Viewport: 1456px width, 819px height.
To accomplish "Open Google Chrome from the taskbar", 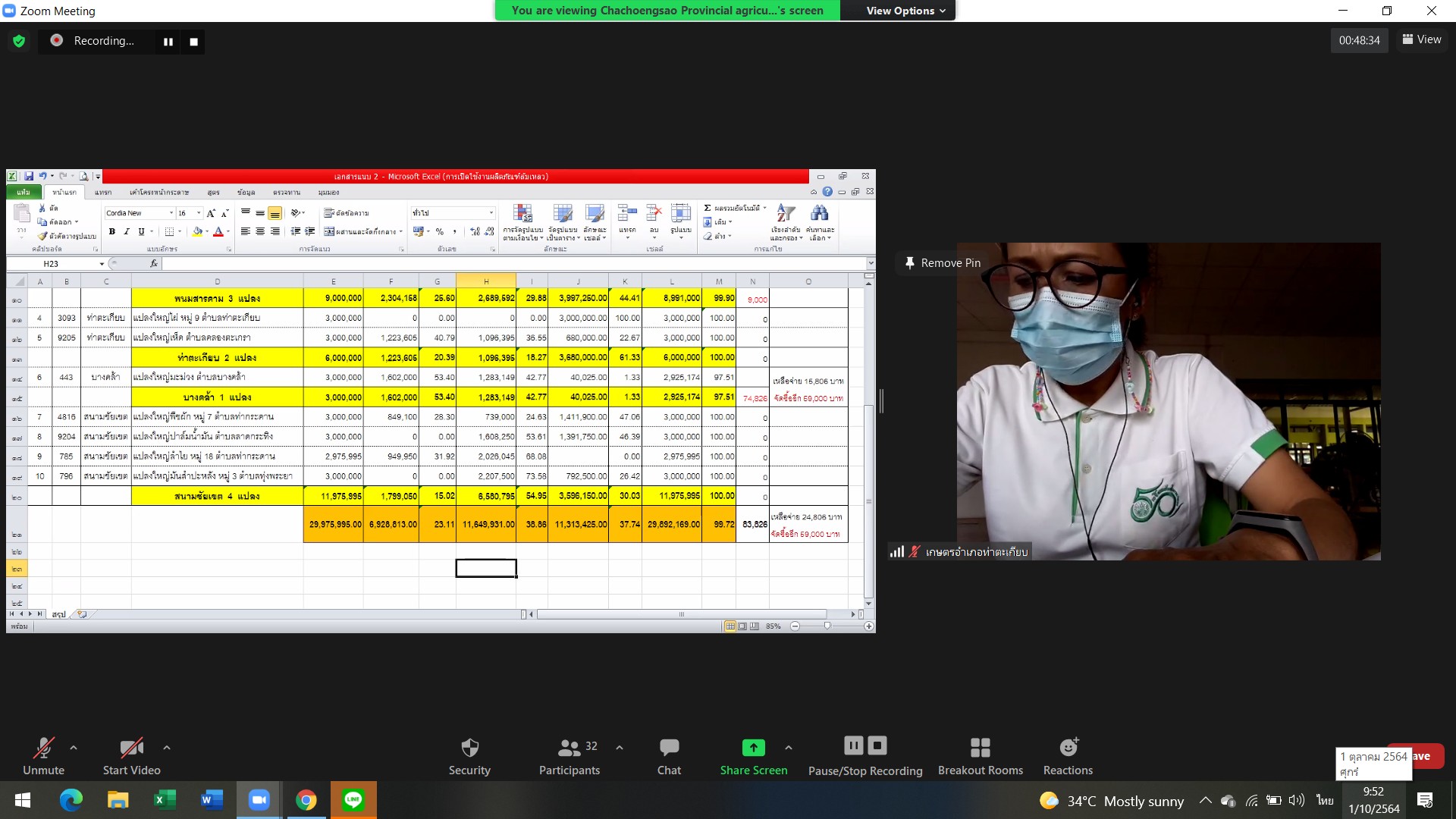I will tap(306, 800).
